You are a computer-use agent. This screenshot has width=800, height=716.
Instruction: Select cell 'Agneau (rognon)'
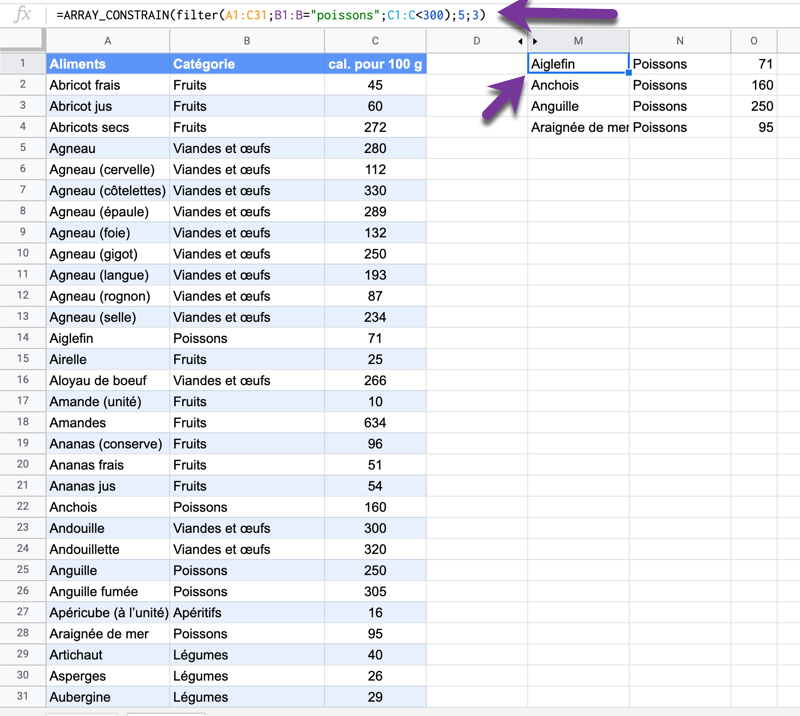pyautogui.click(x=108, y=296)
